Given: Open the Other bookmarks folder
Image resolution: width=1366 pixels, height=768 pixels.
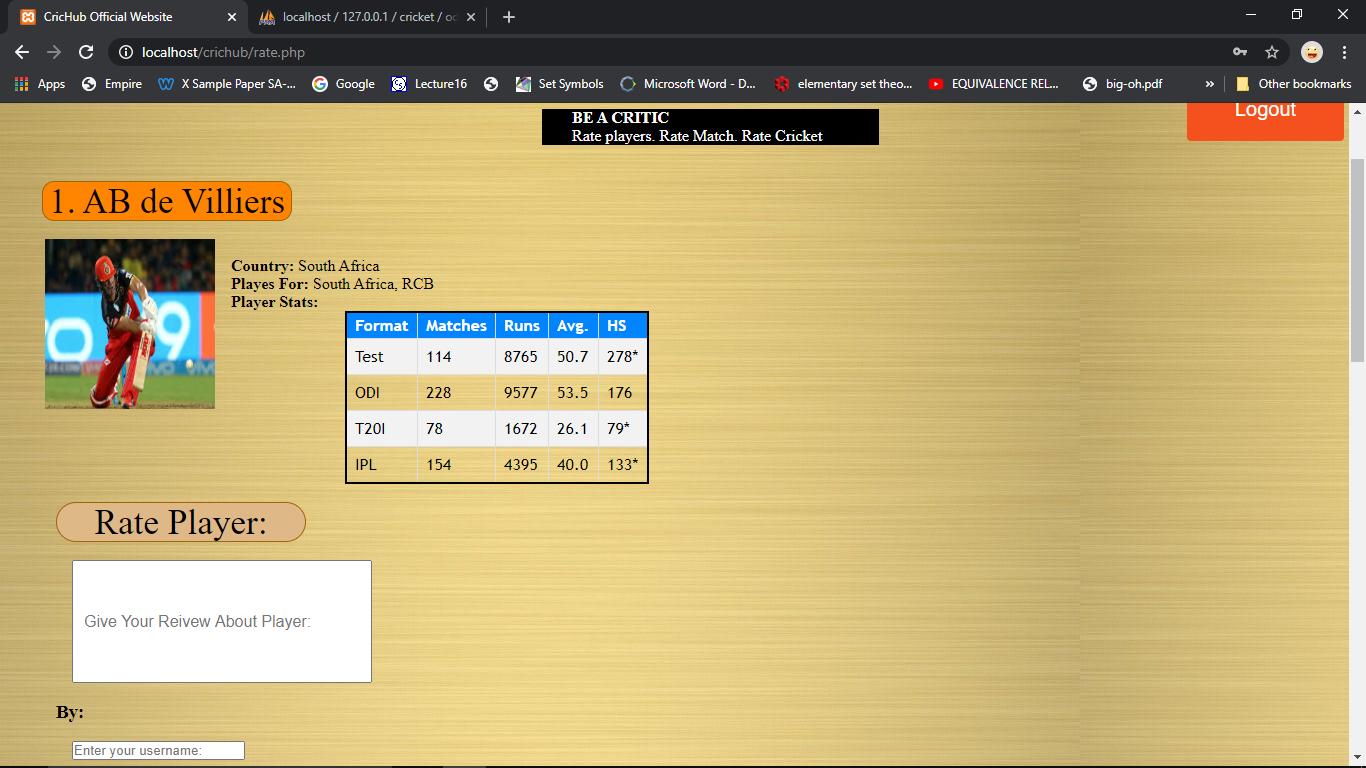Looking at the screenshot, I should (x=1293, y=84).
